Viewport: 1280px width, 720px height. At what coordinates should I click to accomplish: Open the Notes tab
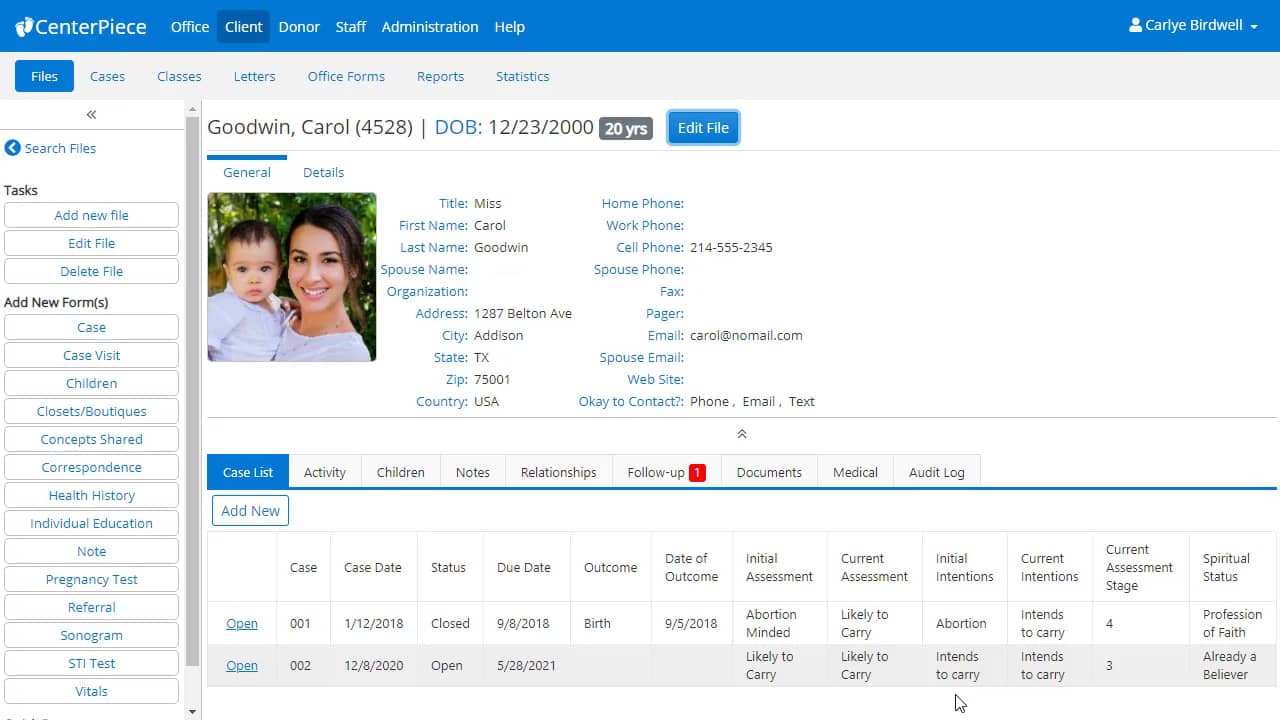click(x=472, y=472)
